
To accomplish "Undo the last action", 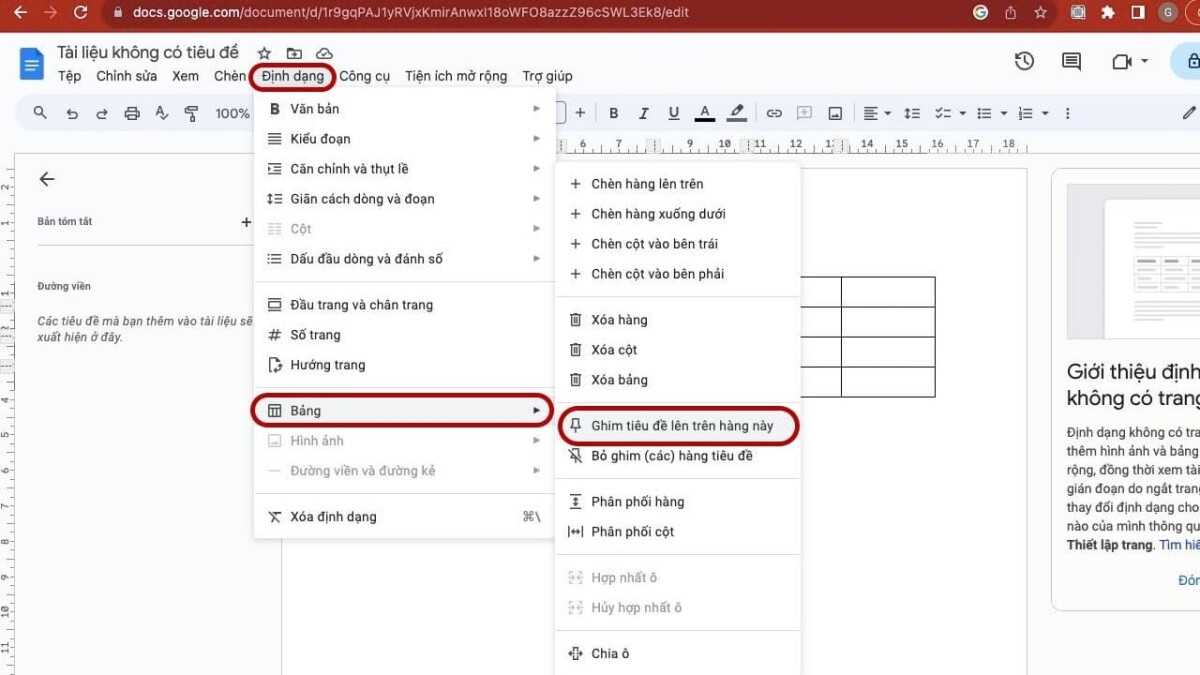I will pos(72,113).
